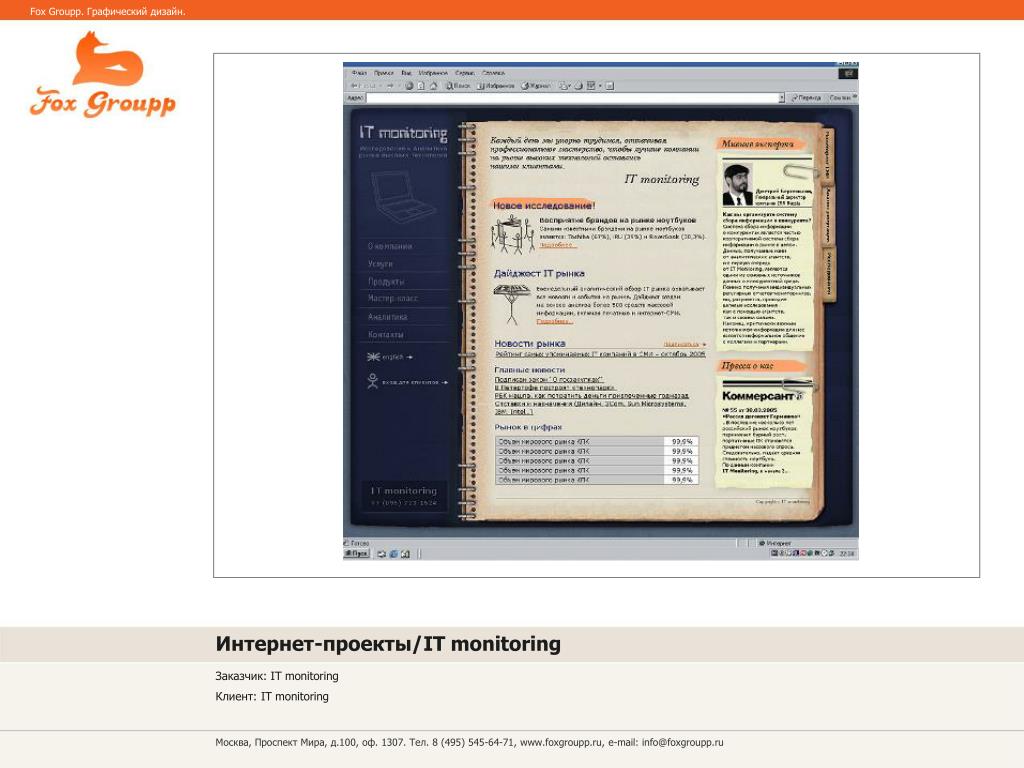Click the Stop loading toolbar icon
This screenshot has height=768, width=1024.
[409, 86]
